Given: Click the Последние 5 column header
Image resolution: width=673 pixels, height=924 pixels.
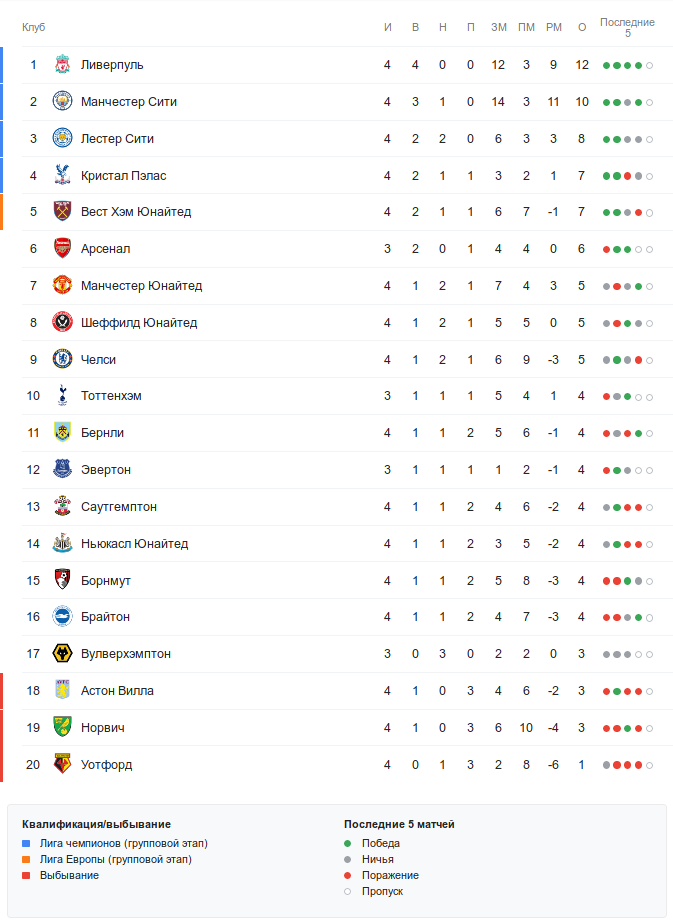Looking at the screenshot, I should (x=627, y=27).
